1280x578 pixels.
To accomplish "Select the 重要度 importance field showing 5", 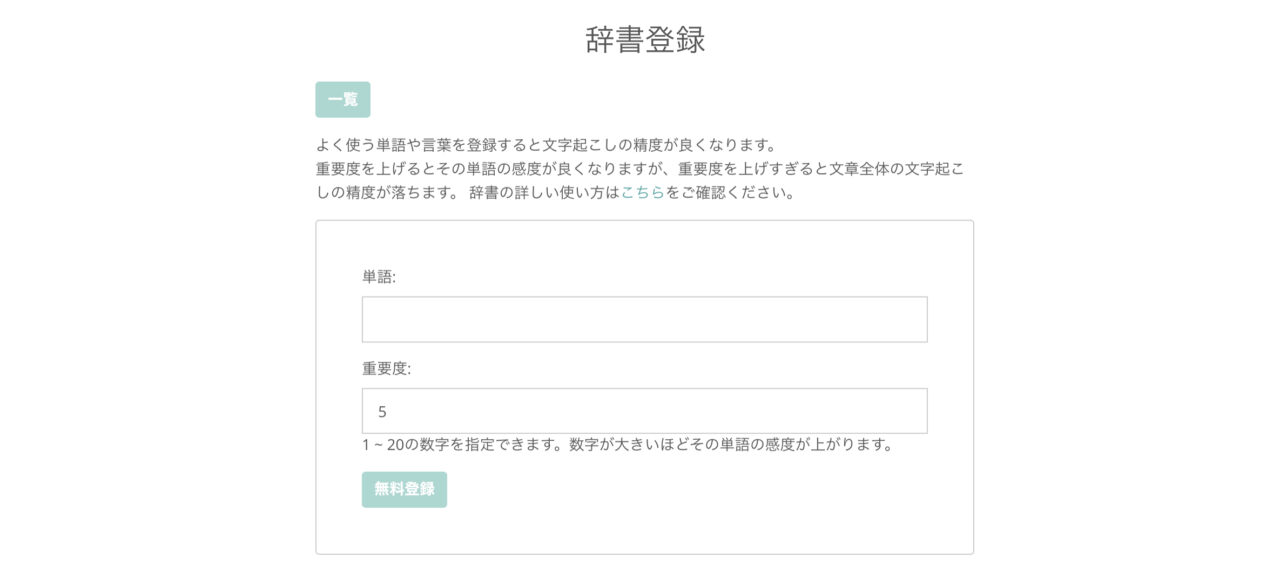I will [643, 410].
